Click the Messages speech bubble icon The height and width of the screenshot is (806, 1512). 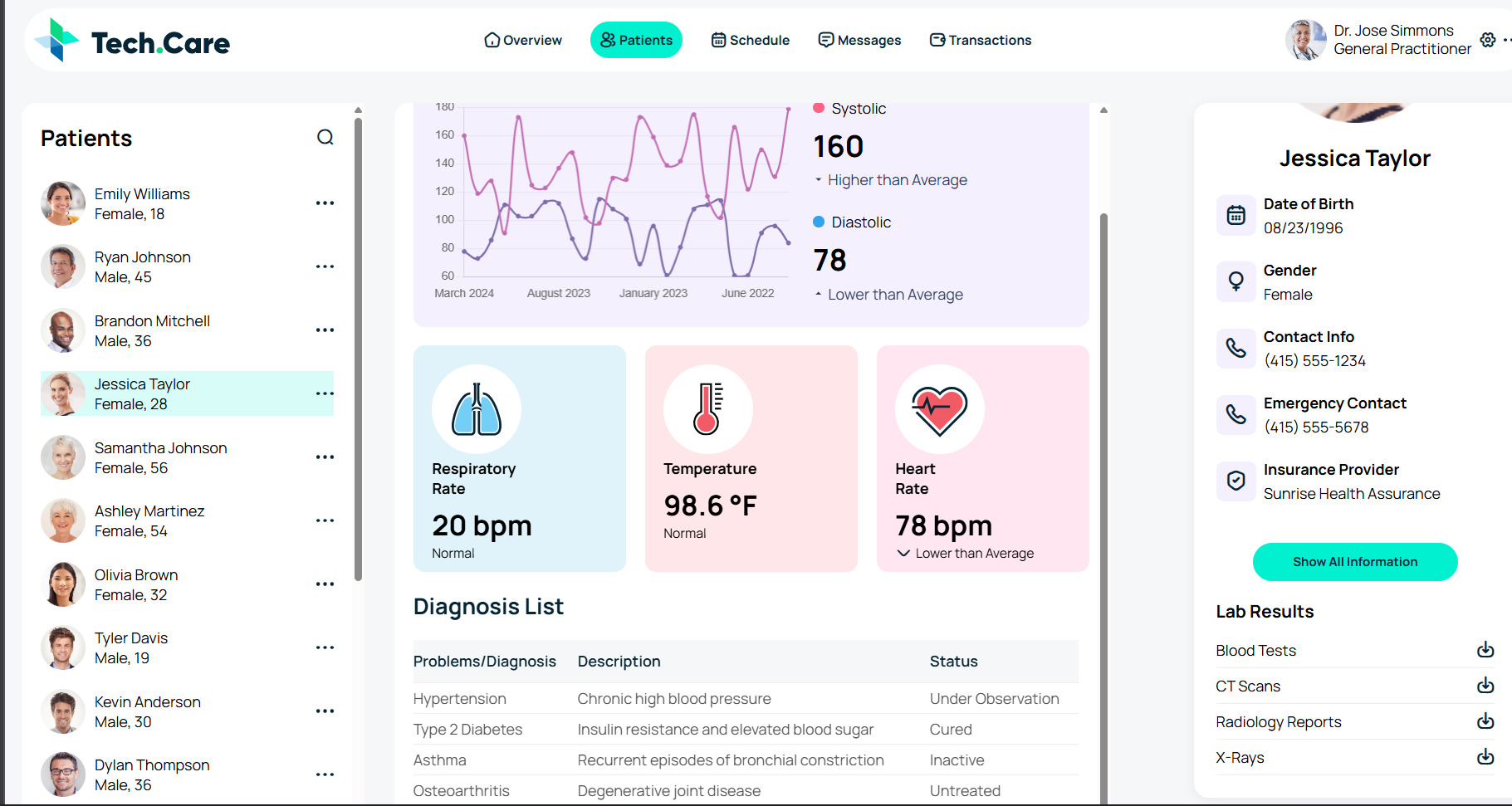(825, 39)
